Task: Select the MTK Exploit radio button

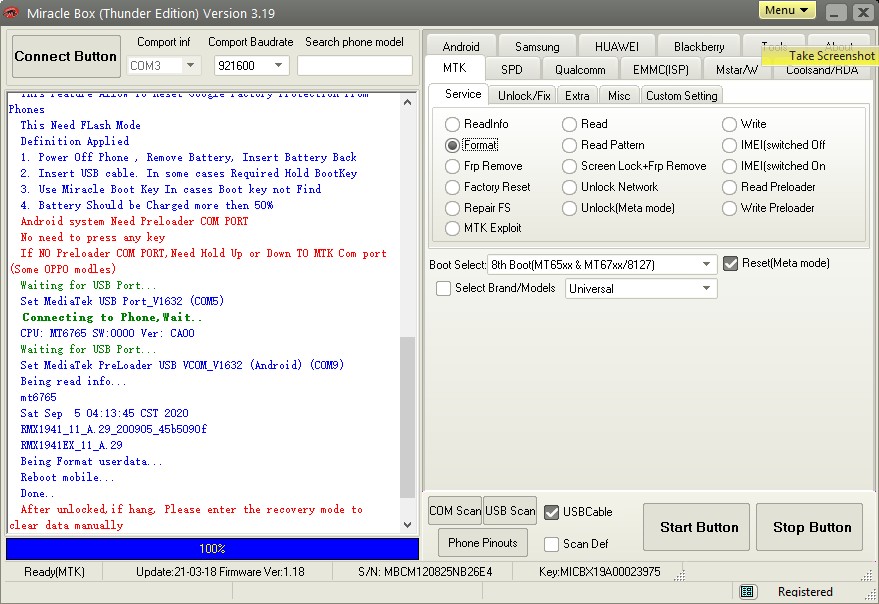Action: [x=452, y=228]
